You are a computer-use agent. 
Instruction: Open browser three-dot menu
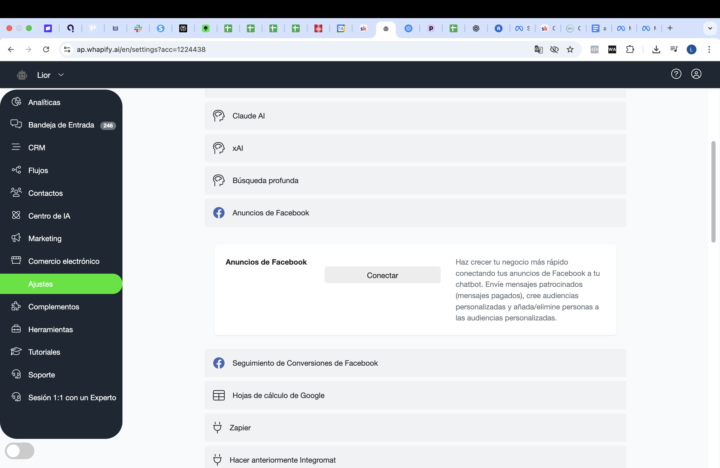click(x=709, y=49)
